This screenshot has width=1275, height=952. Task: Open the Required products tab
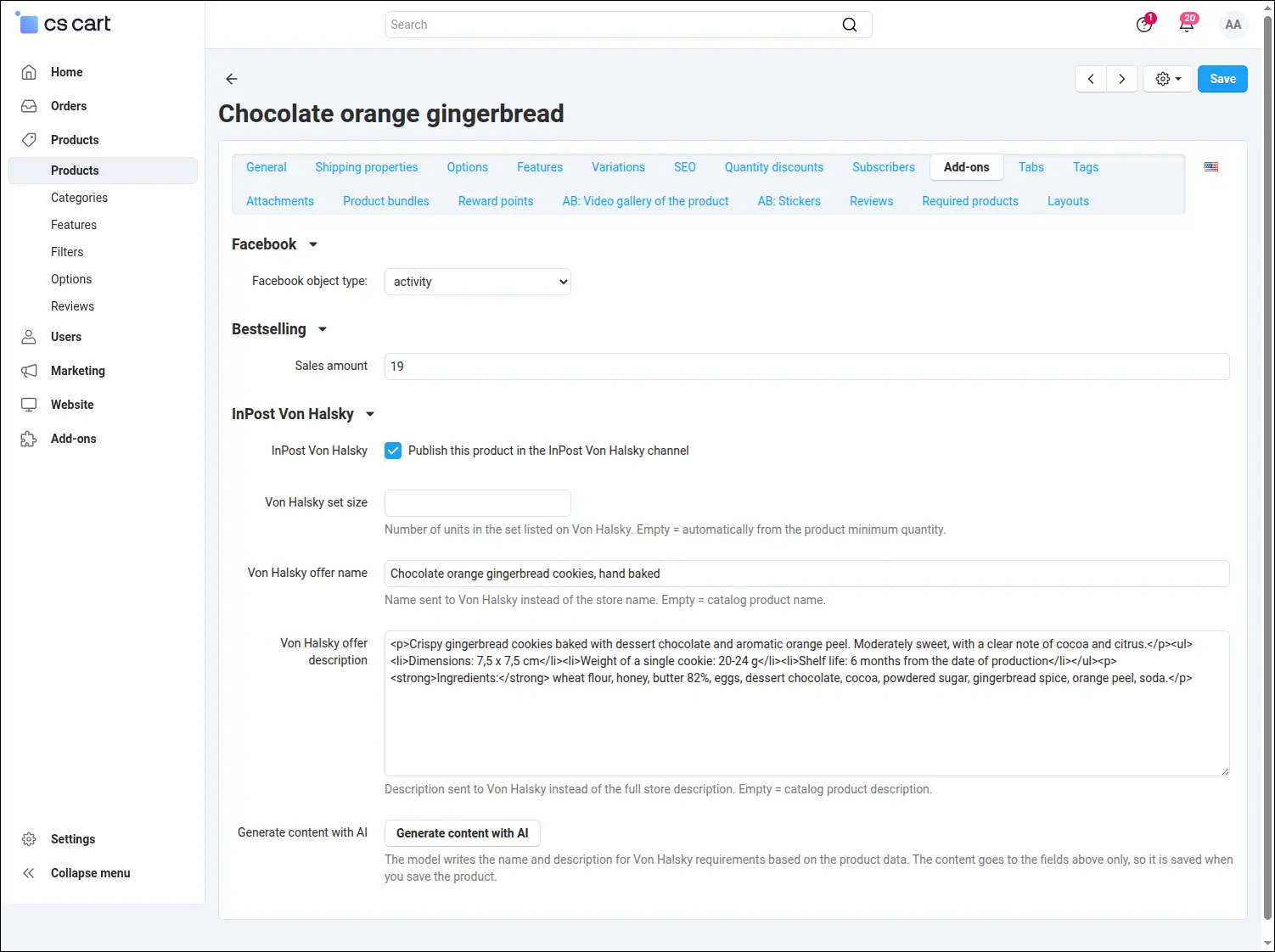970,201
